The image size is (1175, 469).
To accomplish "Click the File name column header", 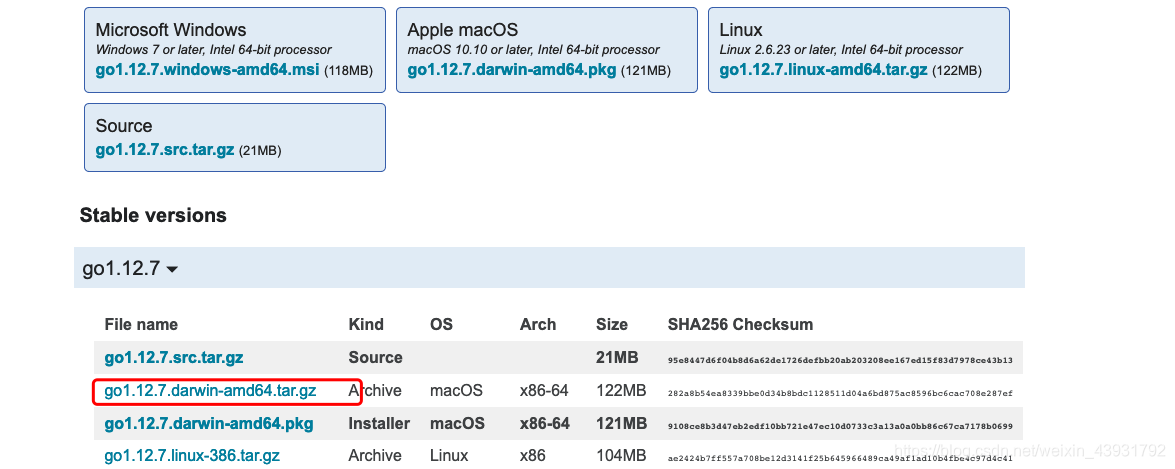I will click(141, 324).
